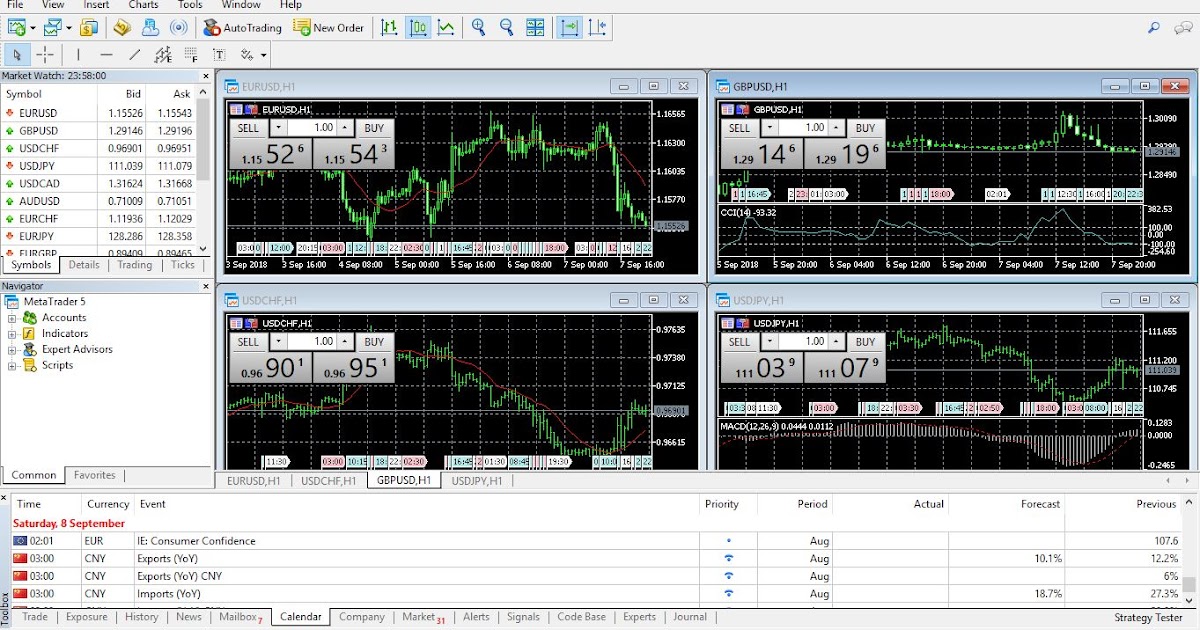
Task: Click the New Order button
Action: (329, 28)
